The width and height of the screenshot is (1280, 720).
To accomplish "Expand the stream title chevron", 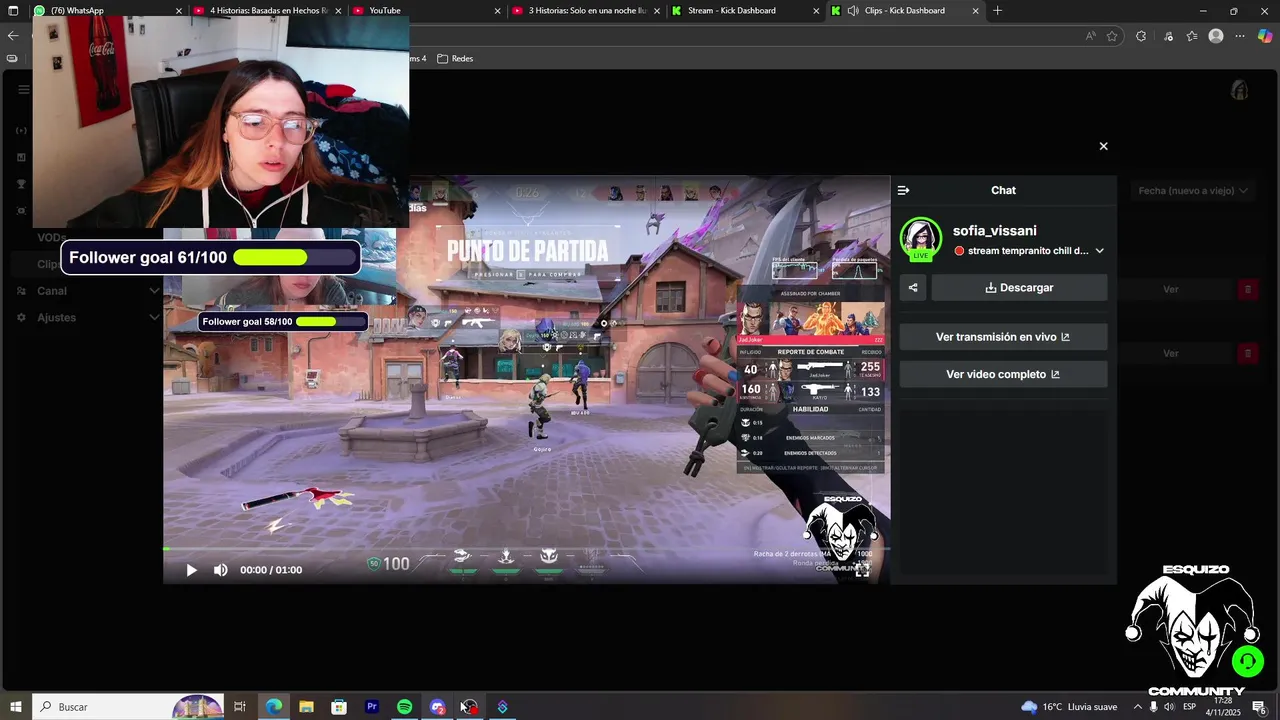I will [1099, 251].
